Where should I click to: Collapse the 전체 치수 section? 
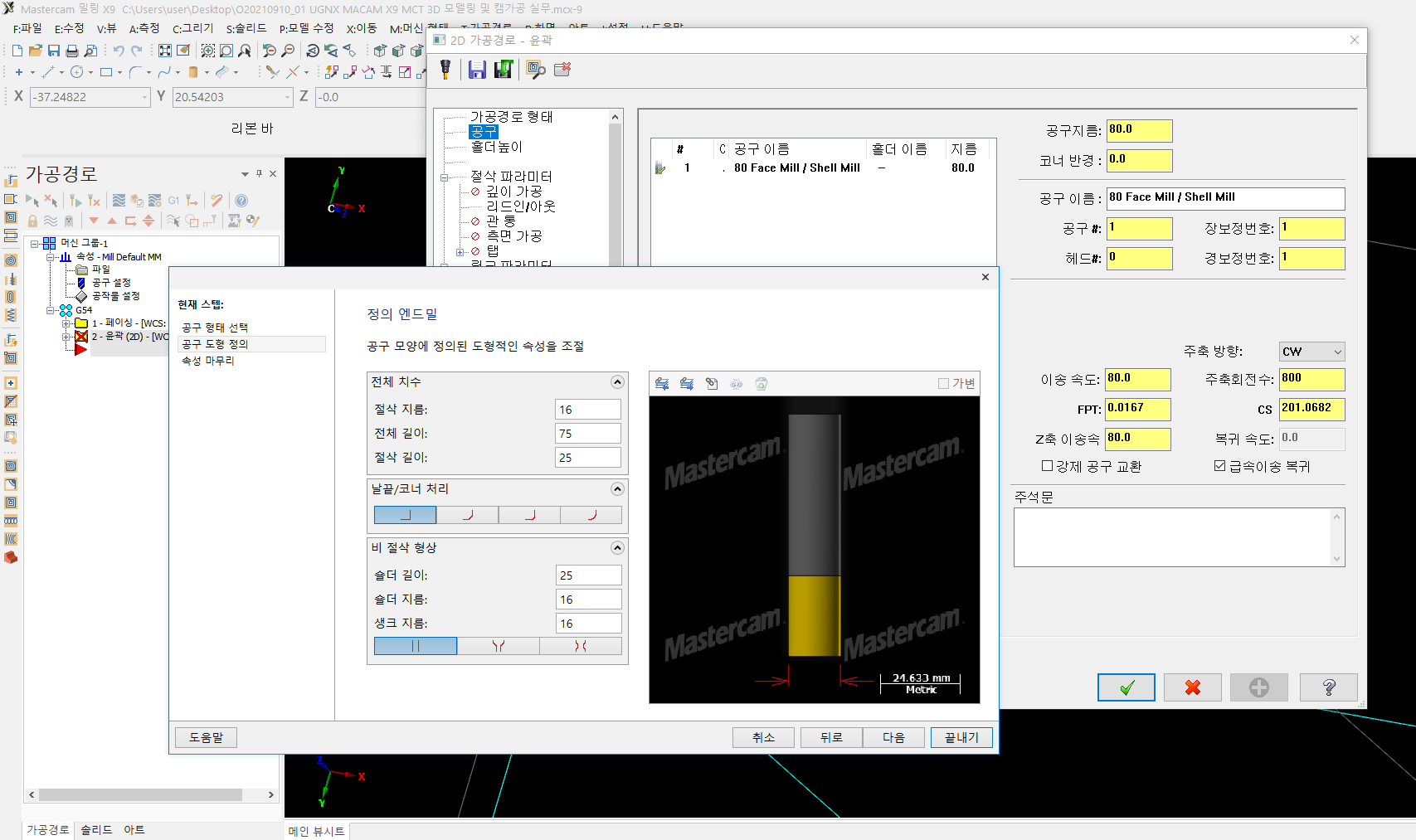[617, 382]
